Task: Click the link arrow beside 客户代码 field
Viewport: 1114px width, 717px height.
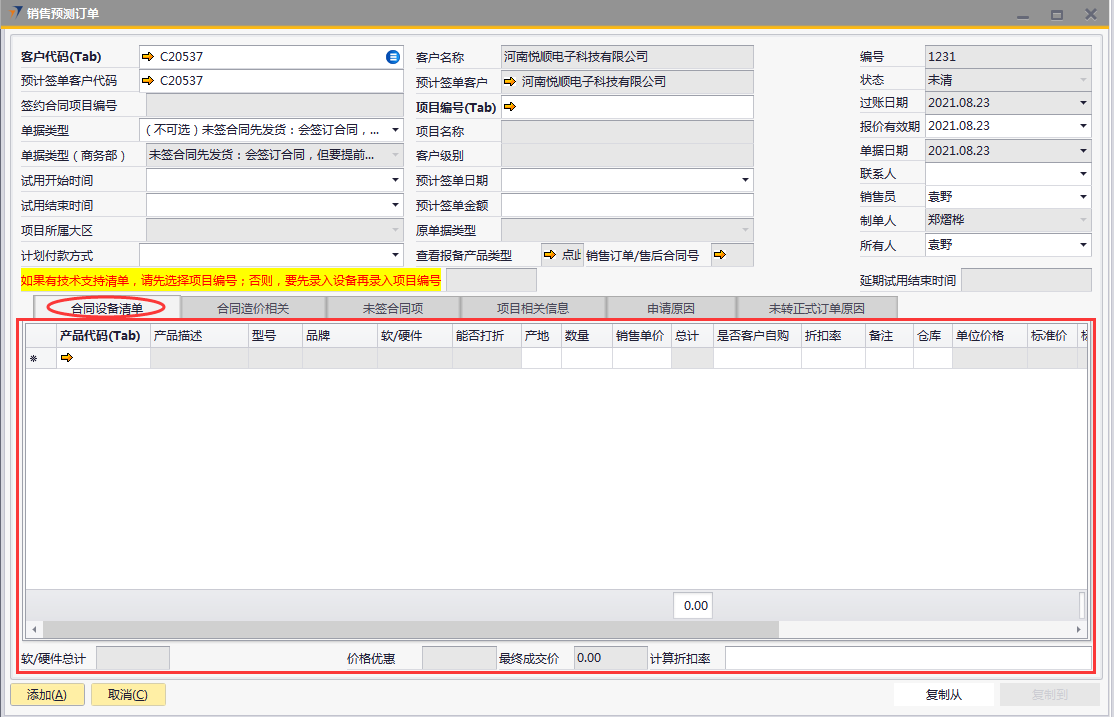Action: 149,57
